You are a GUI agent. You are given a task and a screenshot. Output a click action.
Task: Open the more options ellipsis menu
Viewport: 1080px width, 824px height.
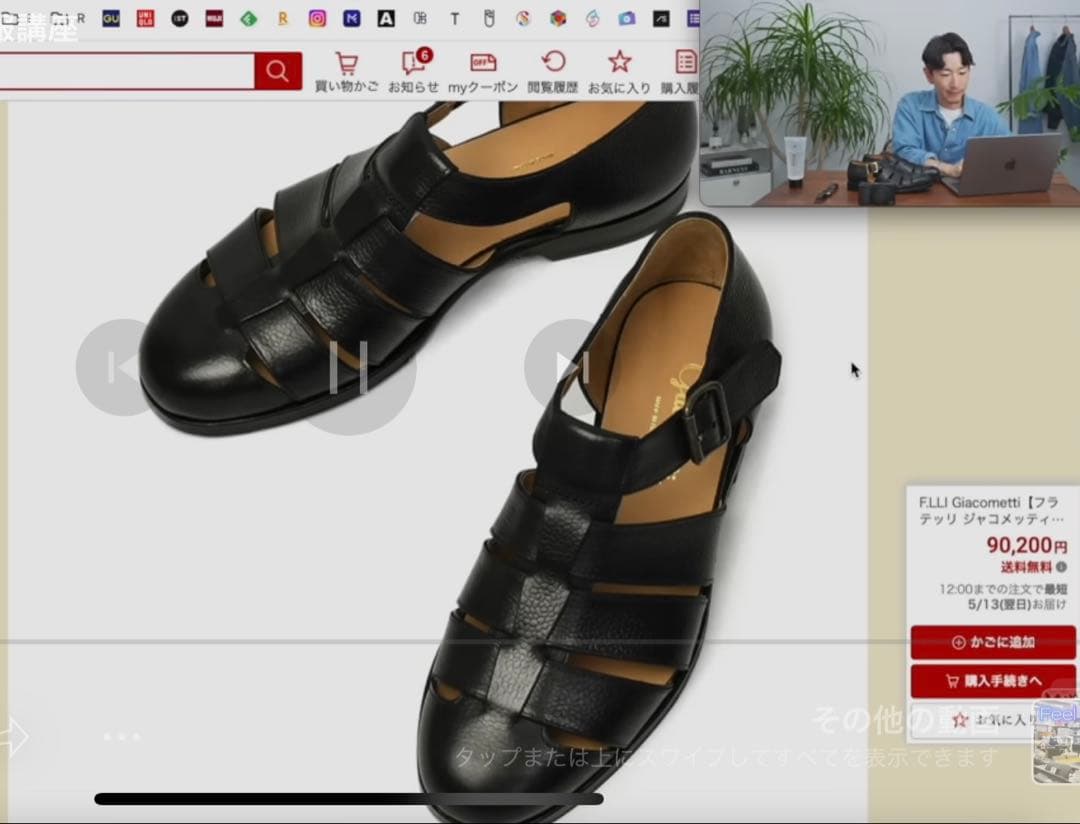[122, 737]
